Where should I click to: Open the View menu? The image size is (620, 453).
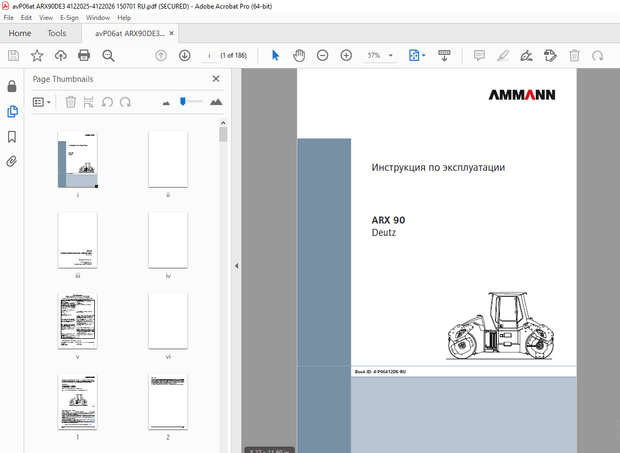[46, 18]
